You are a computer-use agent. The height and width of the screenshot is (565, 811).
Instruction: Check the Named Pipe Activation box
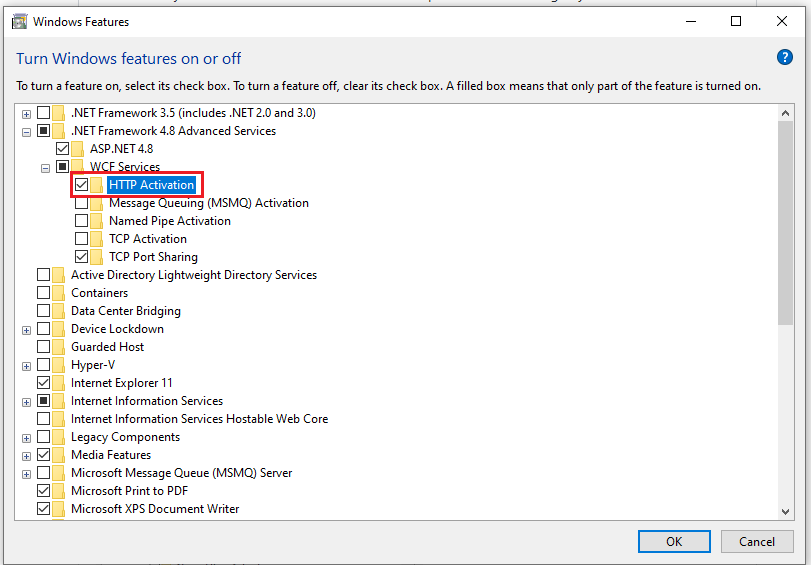(81, 221)
